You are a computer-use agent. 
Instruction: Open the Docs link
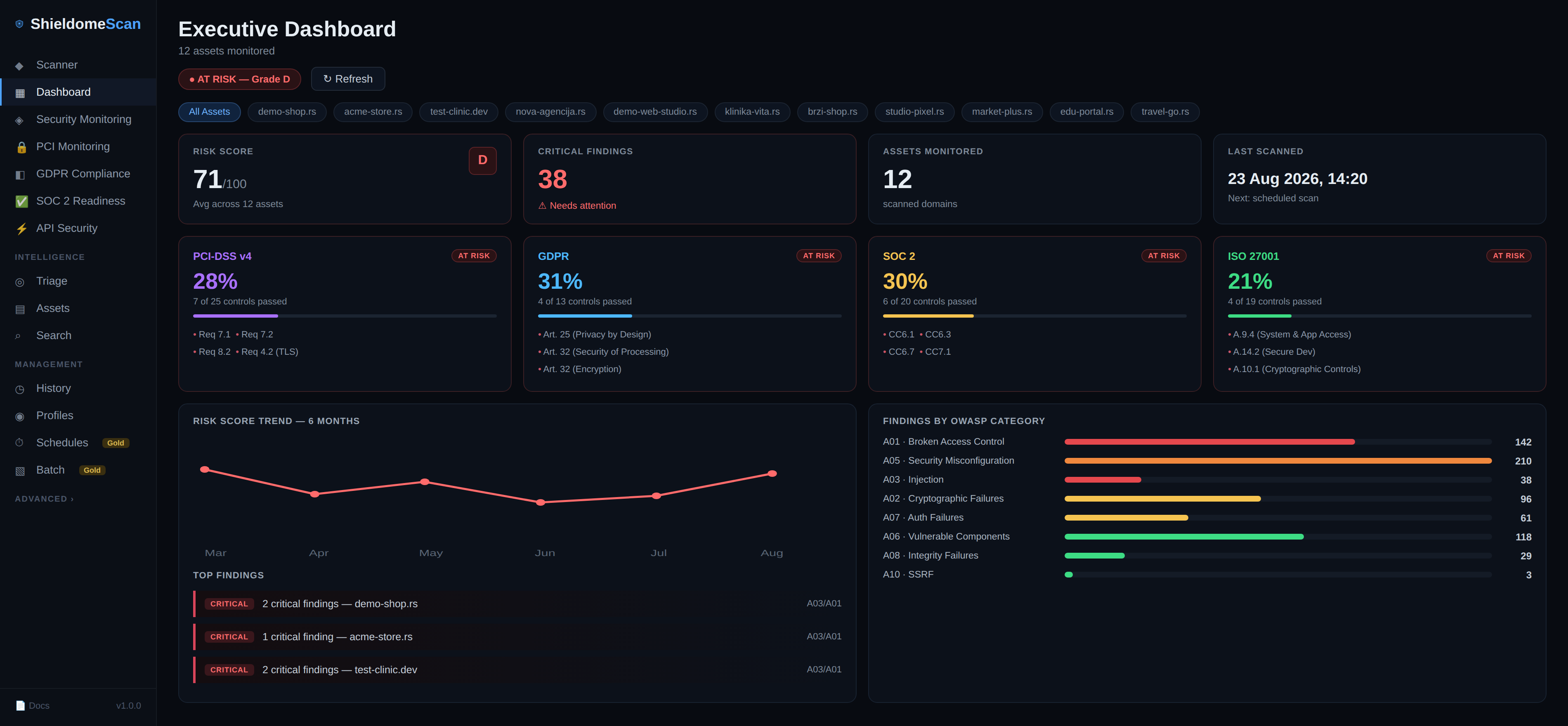[x=32, y=705]
